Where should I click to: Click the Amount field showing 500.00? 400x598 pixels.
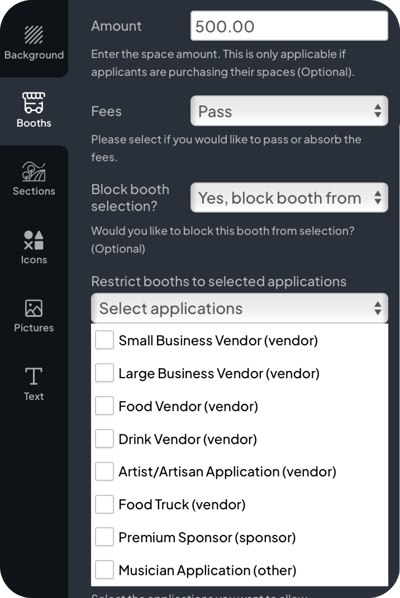pyautogui.click(x=289, y=26)
